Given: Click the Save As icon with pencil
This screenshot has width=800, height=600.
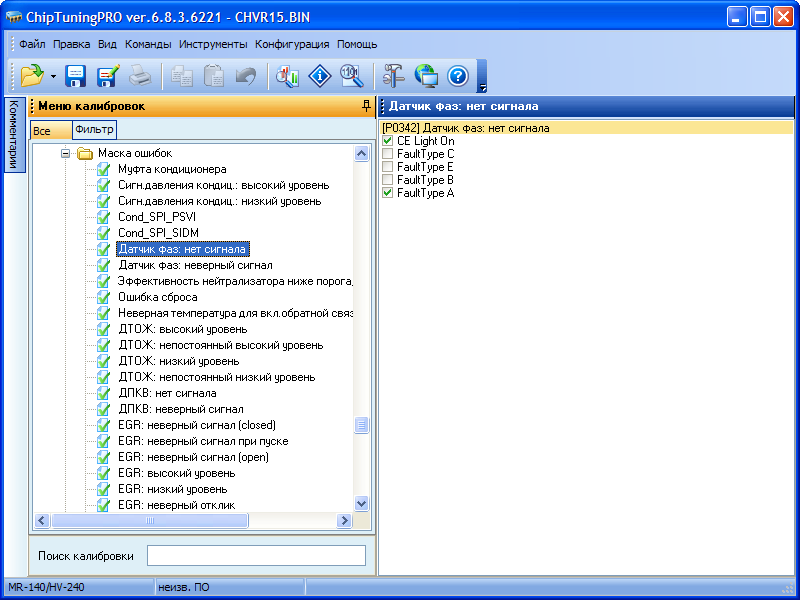Looking at the screenshot, I should pos(108,75).
